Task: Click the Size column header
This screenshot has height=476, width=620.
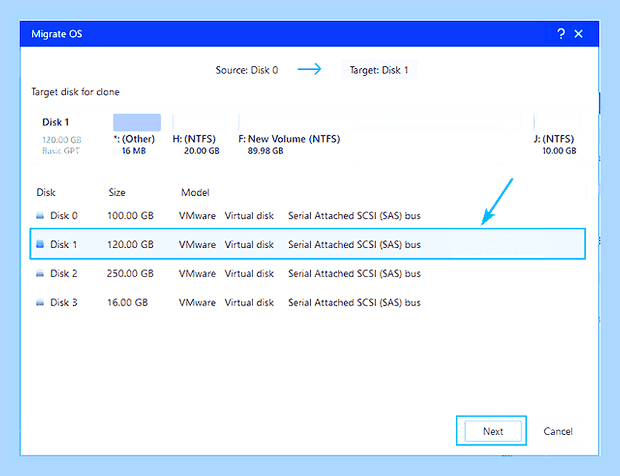Action: [x=117, y=193]
